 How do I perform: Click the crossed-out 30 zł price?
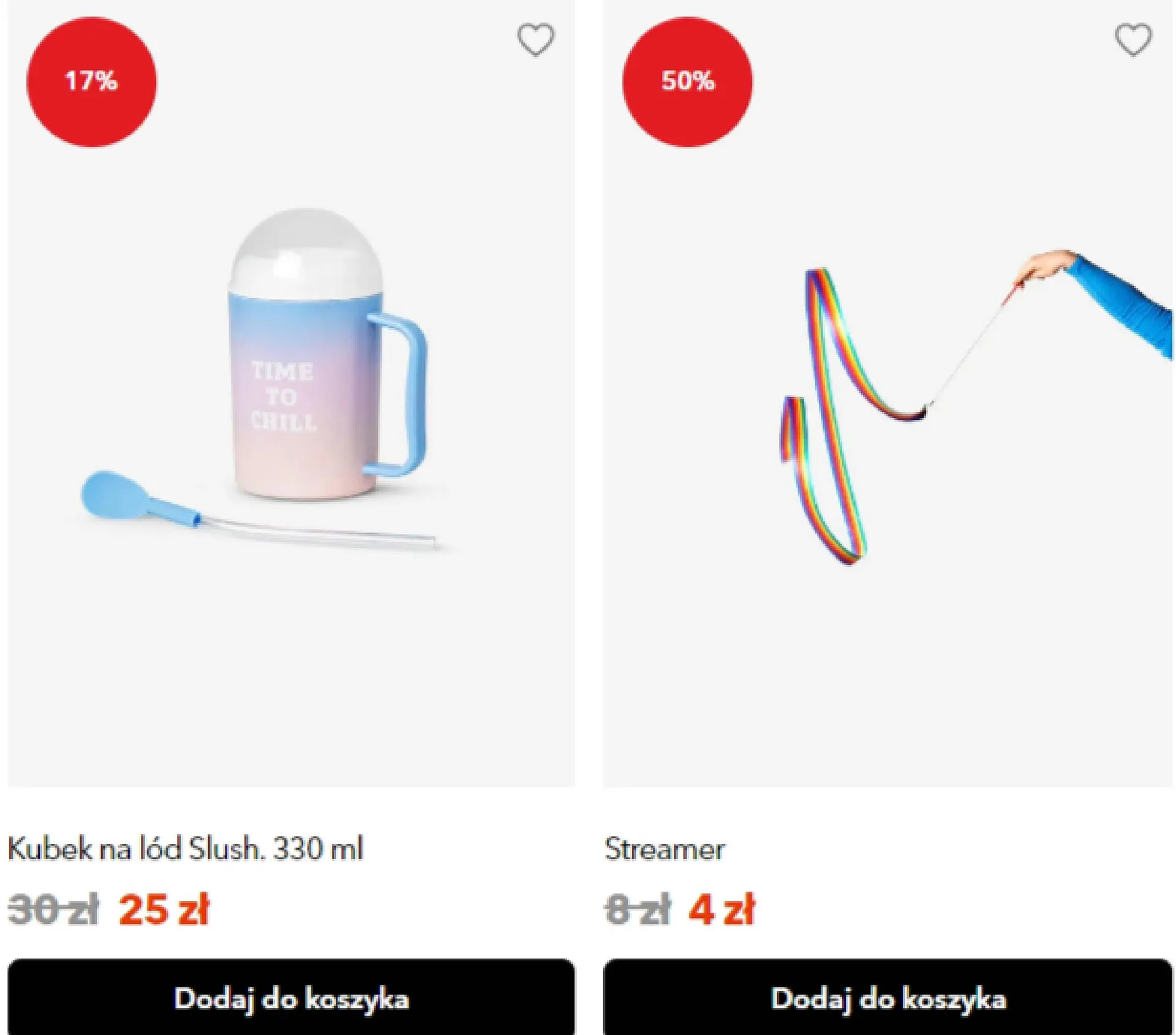pyautogui.click(x=53, y=909)
